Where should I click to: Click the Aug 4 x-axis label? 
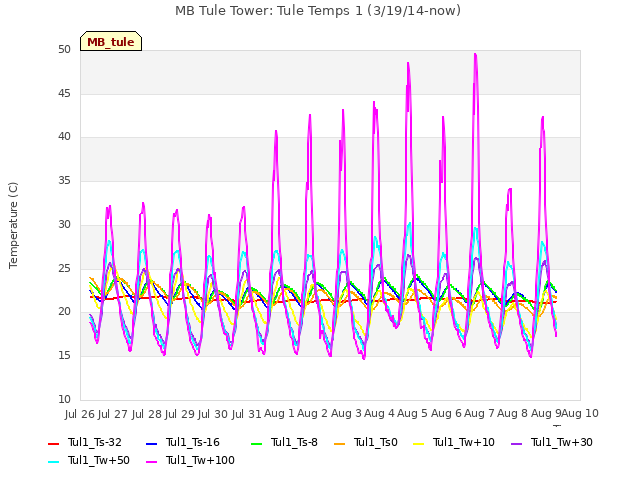(379, 413)
